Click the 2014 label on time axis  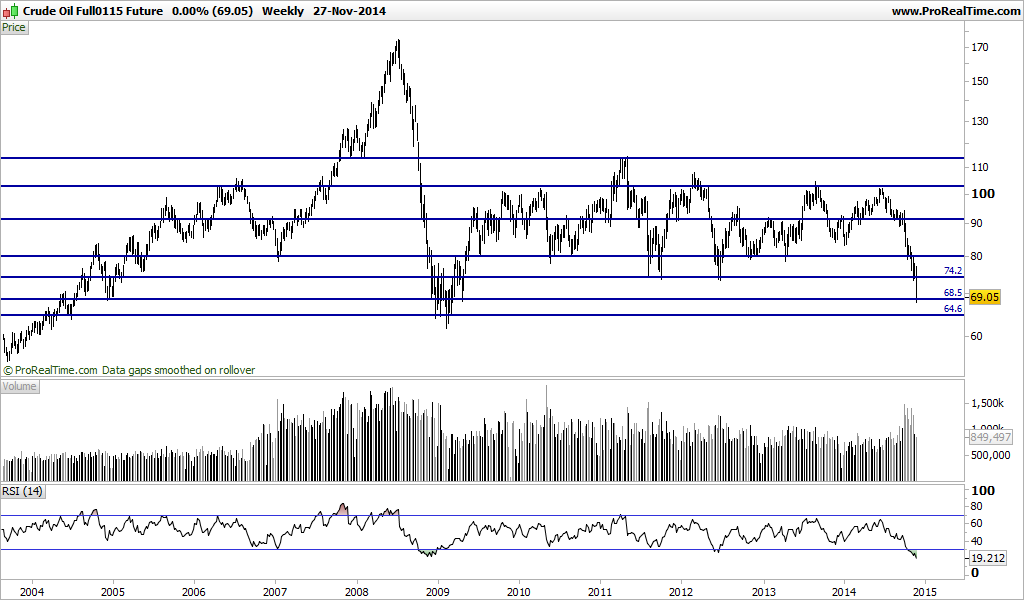click(844, 592)
